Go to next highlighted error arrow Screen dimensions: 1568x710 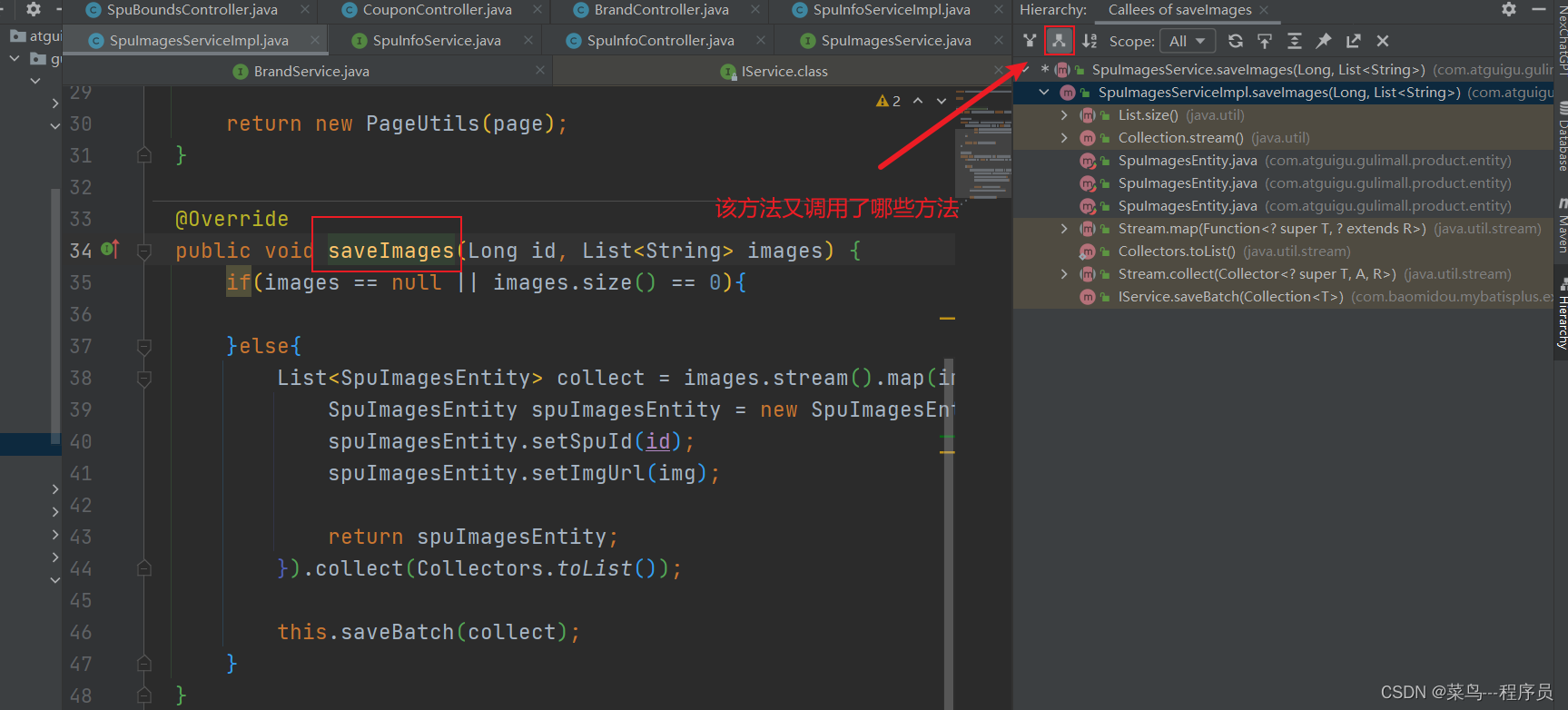click(x=942, y=101)
